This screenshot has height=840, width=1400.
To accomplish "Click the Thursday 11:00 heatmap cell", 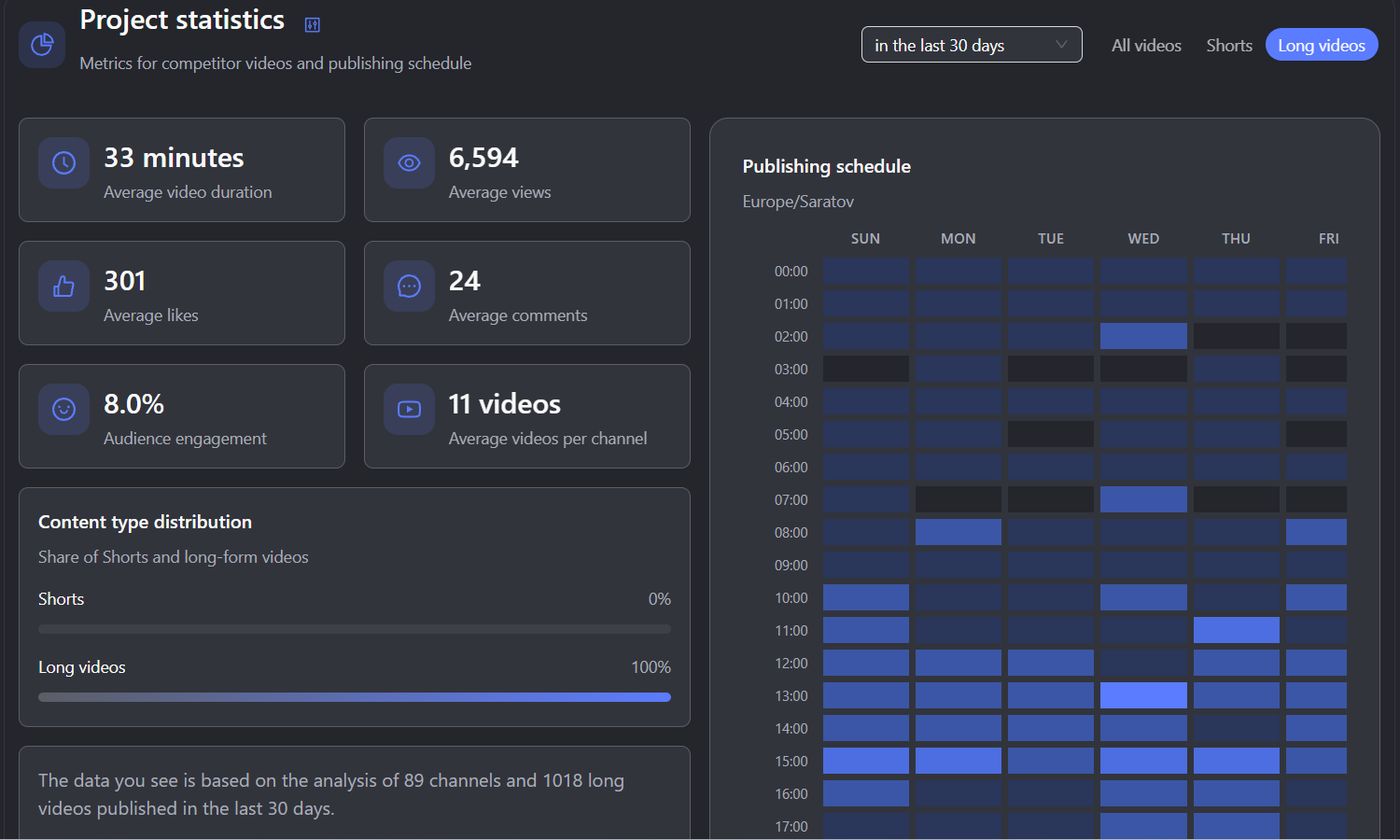I will (1236, 630).
